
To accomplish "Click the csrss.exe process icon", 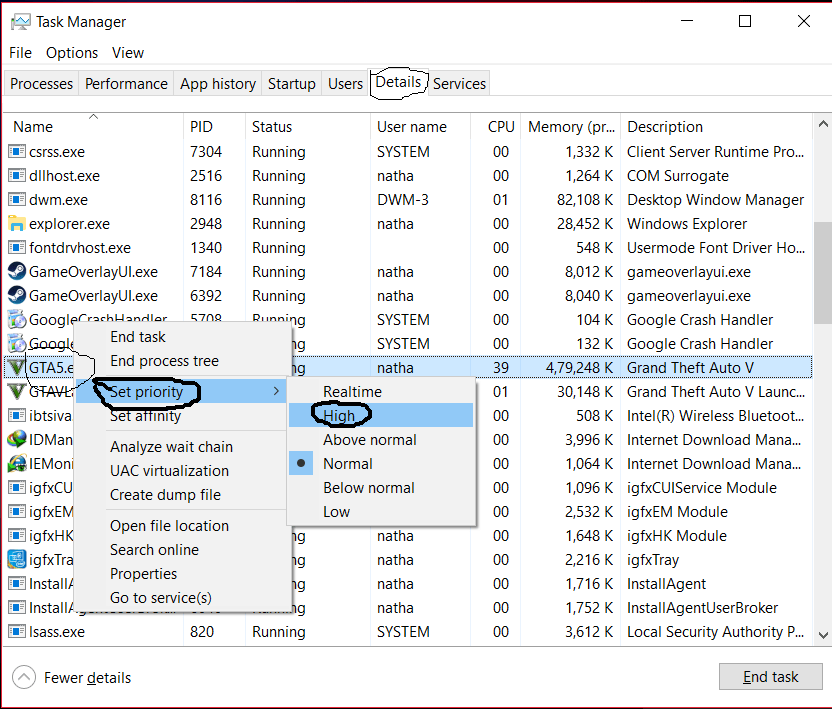I will point(17,152).
